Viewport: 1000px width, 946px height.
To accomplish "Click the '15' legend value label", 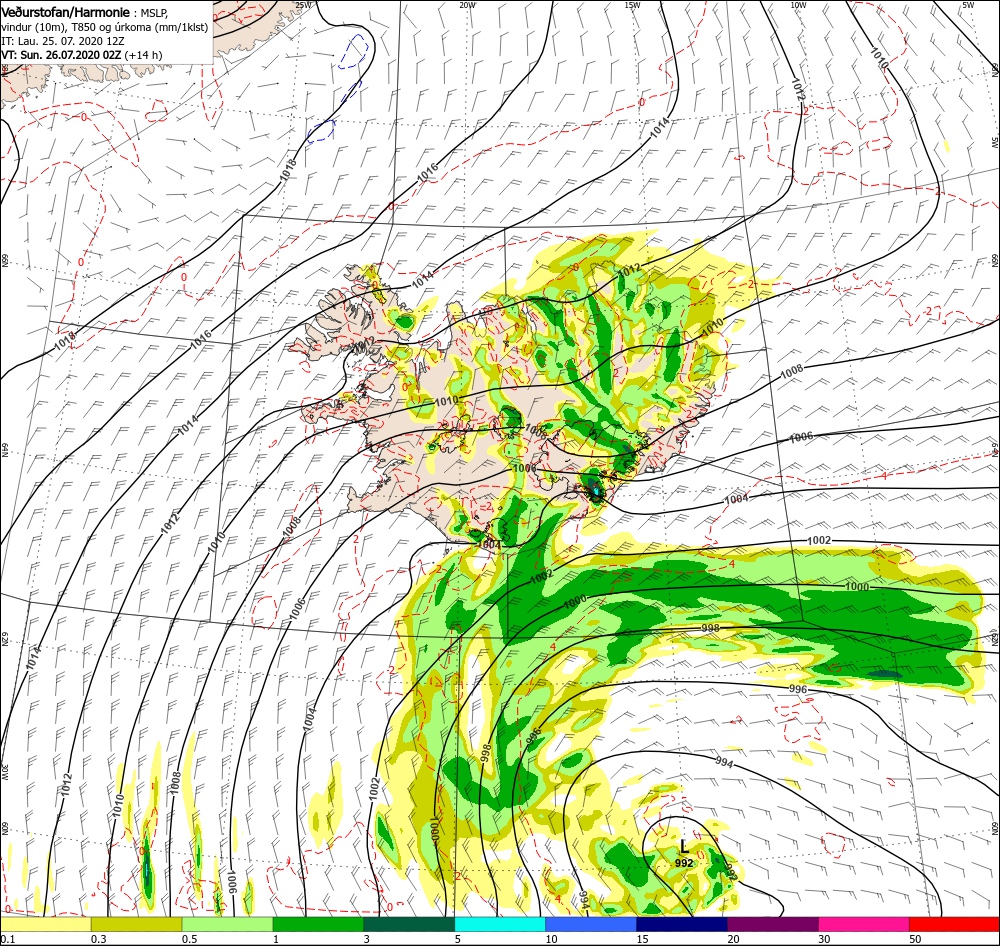I will (x=642, y=939).
